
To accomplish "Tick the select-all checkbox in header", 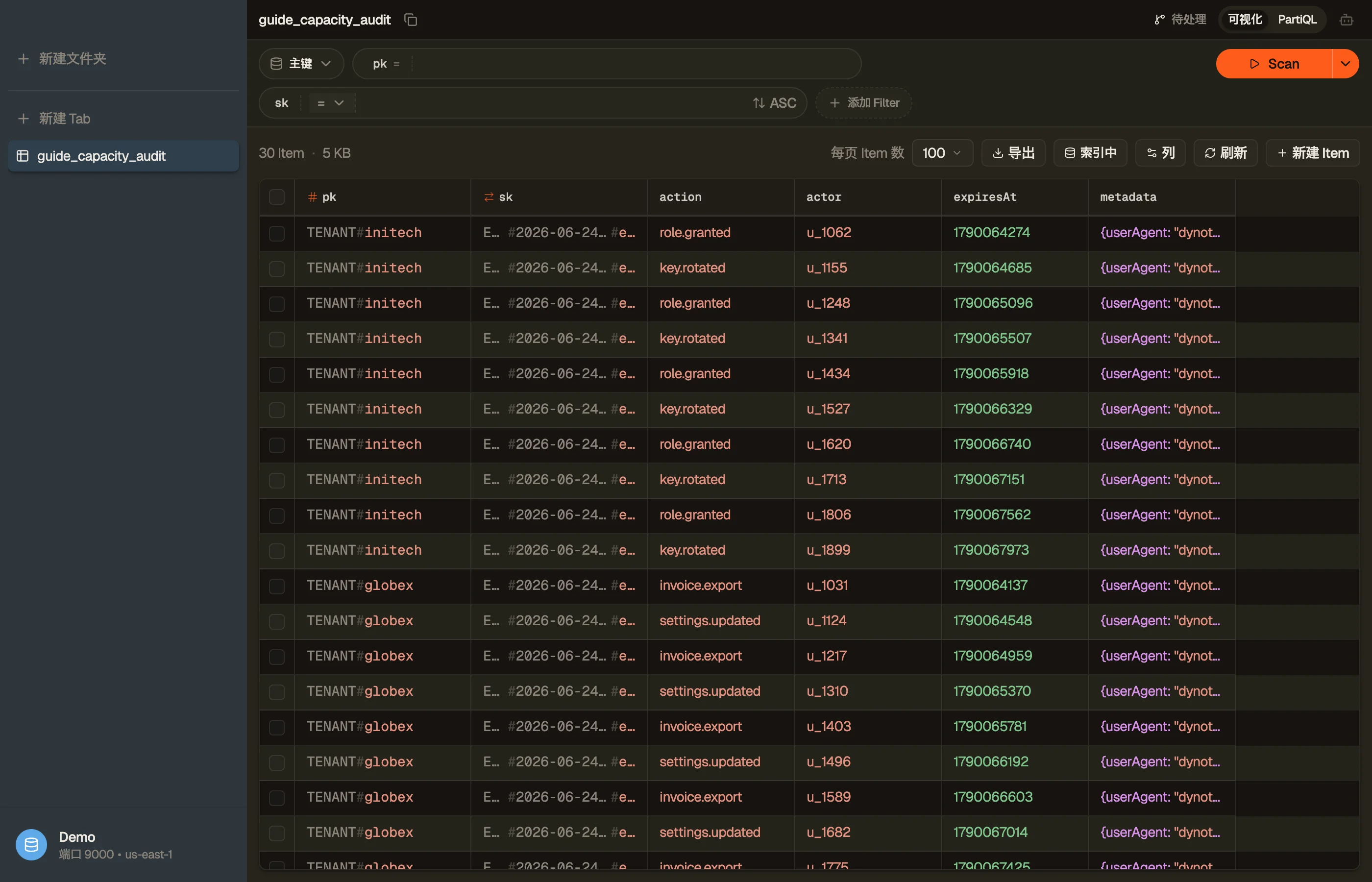I will tap(276, 197).
